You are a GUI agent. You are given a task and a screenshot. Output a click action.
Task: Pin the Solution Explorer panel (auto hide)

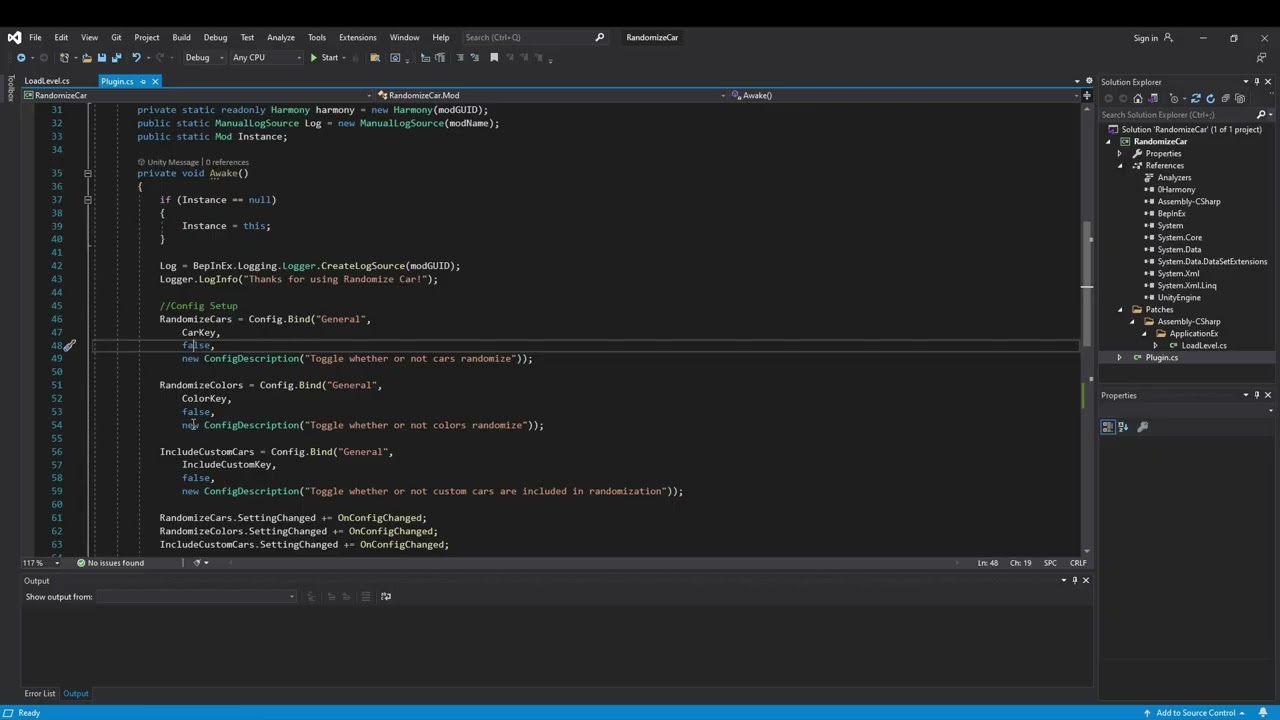point(1257,82)
